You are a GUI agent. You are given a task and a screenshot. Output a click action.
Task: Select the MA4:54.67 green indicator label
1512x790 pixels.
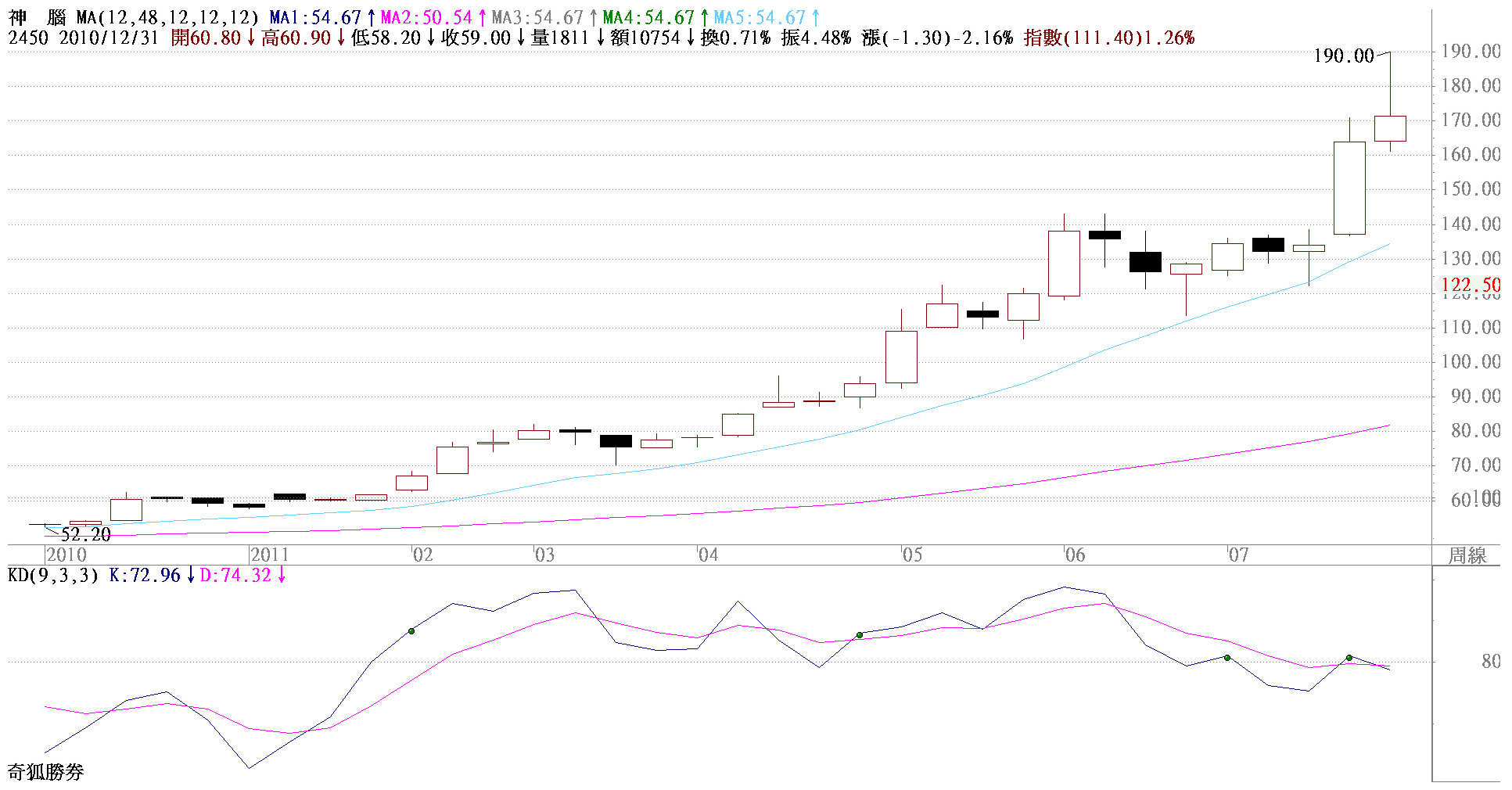648,17
